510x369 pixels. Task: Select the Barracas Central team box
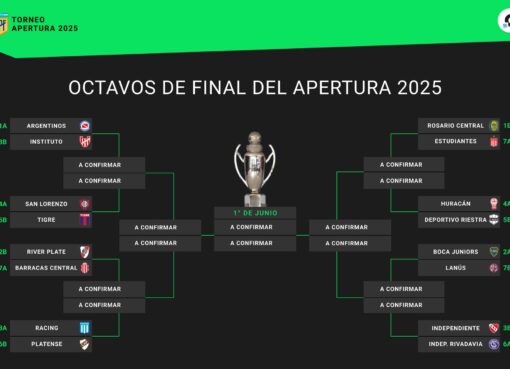[x=51, y=268]
